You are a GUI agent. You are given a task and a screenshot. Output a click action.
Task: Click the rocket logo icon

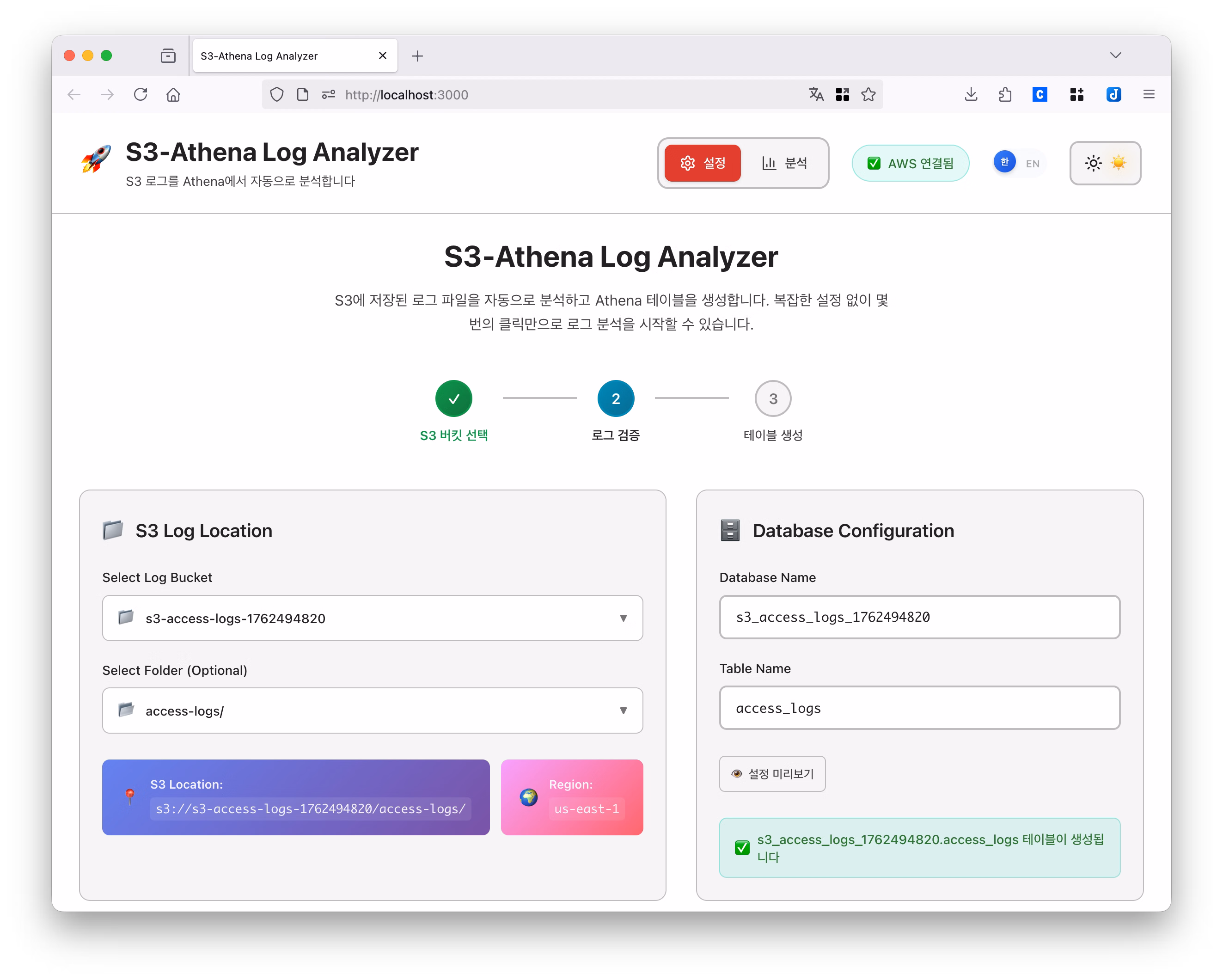click(x=96, y=159)
